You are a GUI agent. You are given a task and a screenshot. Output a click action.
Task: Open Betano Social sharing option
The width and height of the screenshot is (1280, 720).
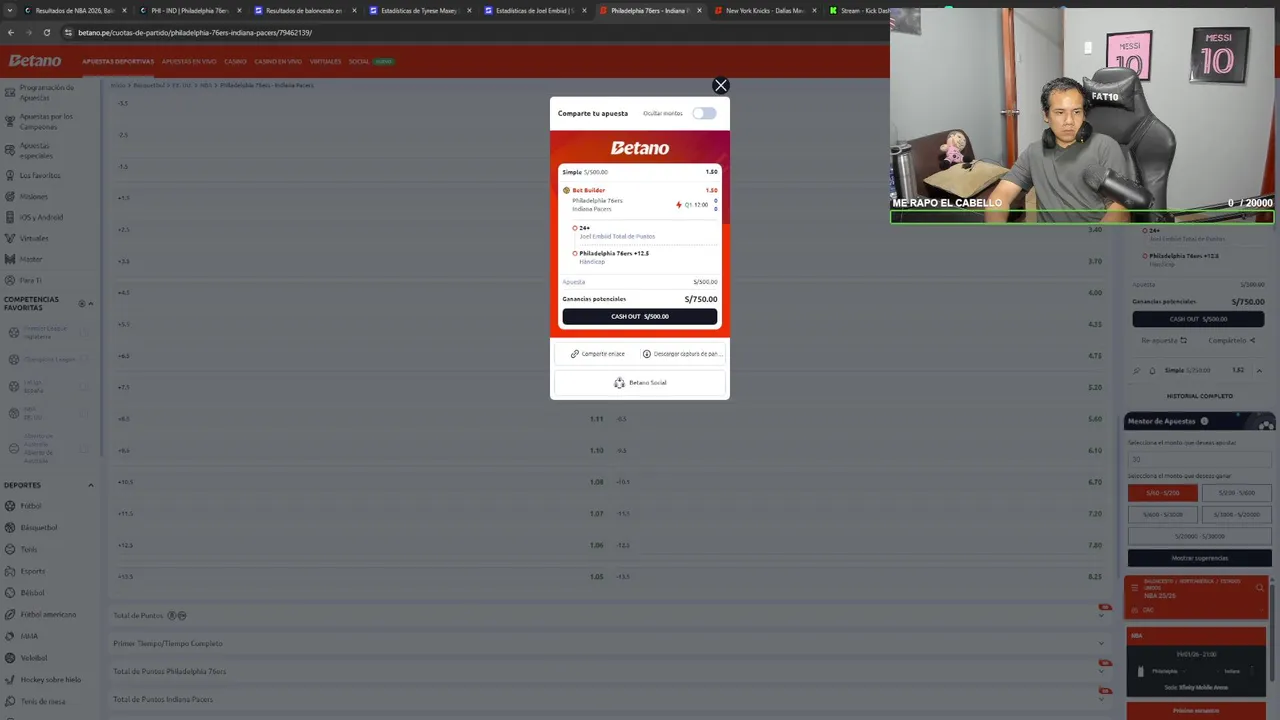coord(640,382)
